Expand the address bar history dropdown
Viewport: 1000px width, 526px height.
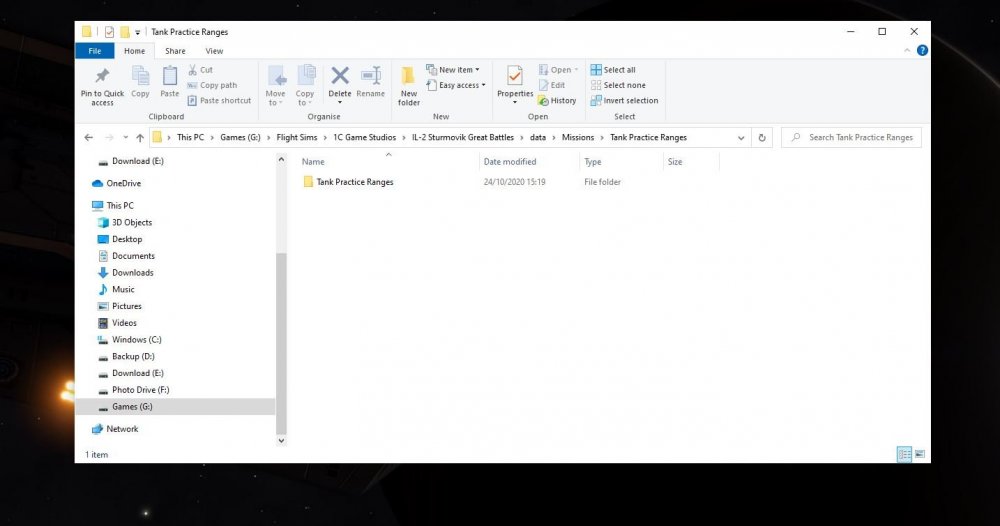741,138
